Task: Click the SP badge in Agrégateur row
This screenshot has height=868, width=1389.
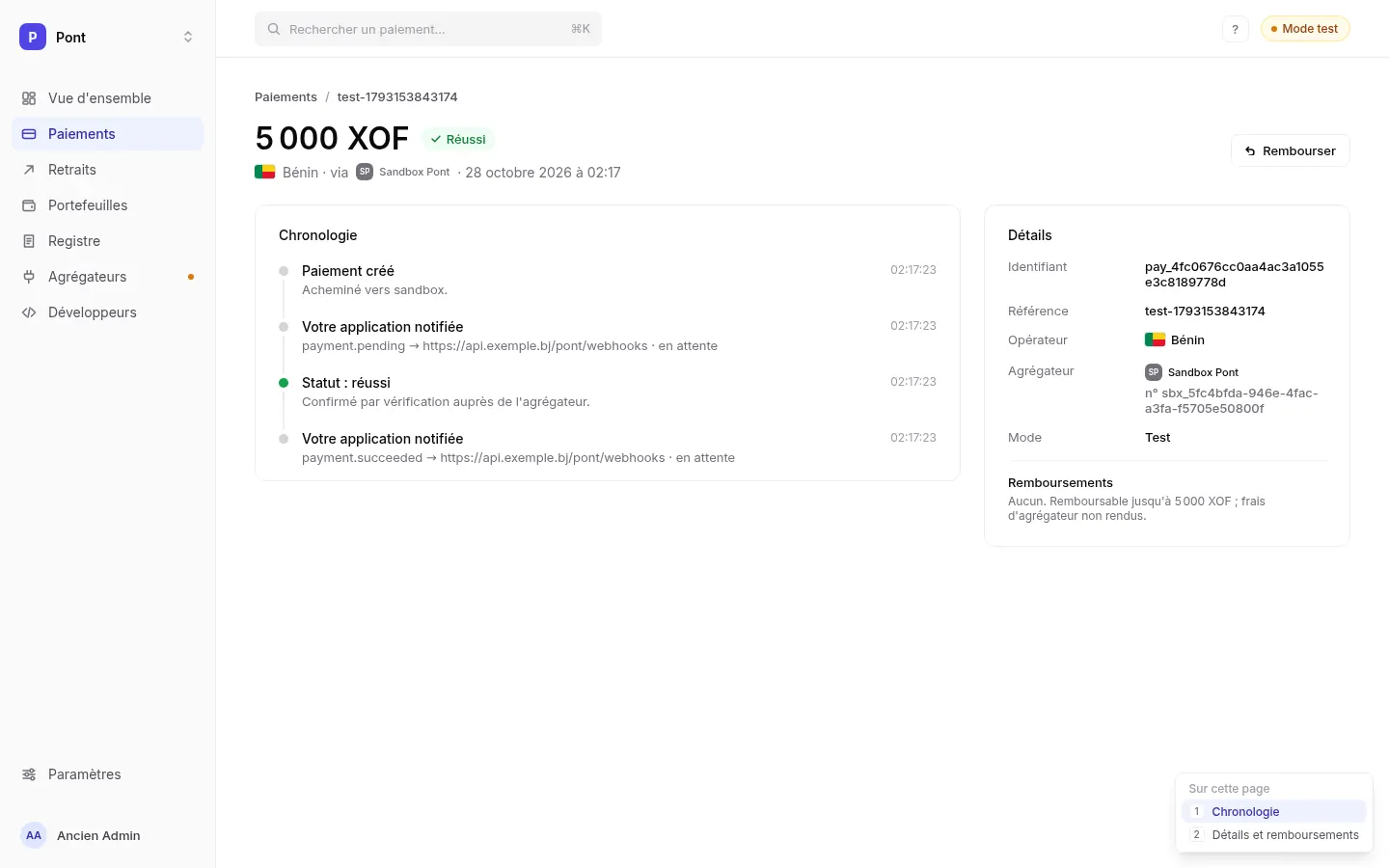Action: [1154, 372]
